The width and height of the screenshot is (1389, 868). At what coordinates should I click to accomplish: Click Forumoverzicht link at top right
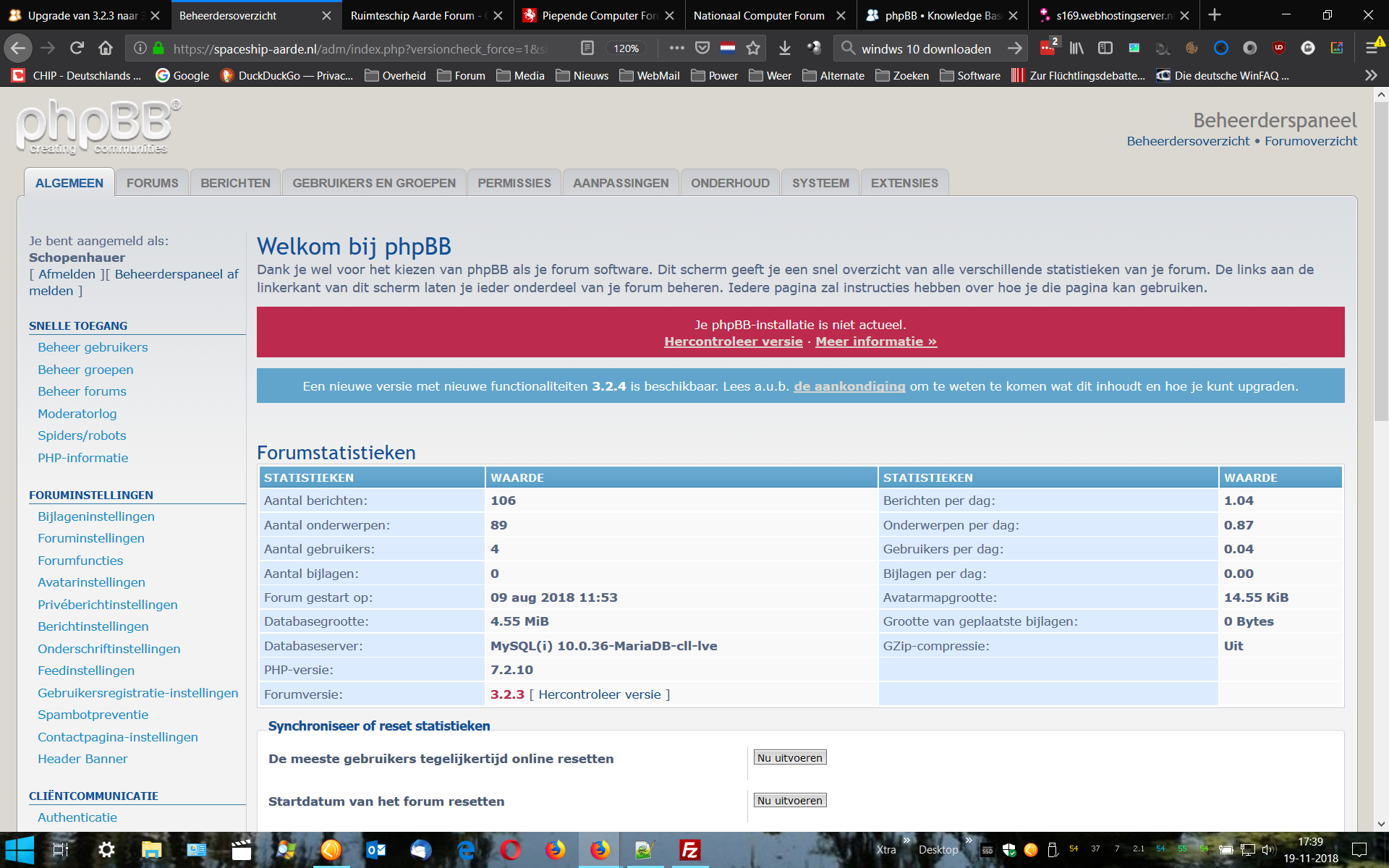1311,141
